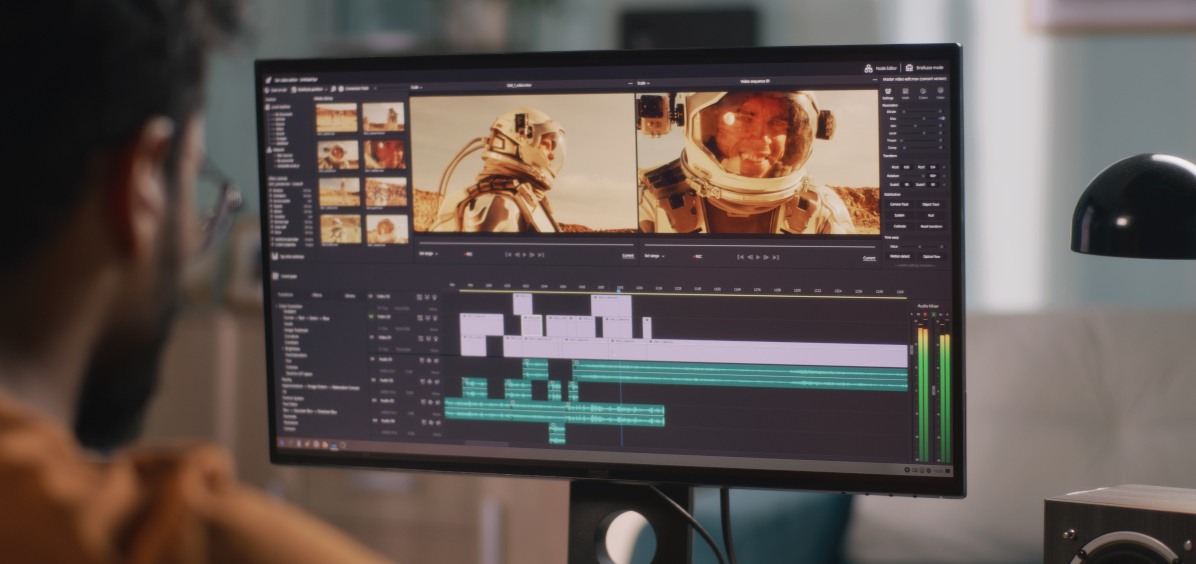Switch to Briefcase mode
The image size is (1196, 564).
(x=926, y=68)
